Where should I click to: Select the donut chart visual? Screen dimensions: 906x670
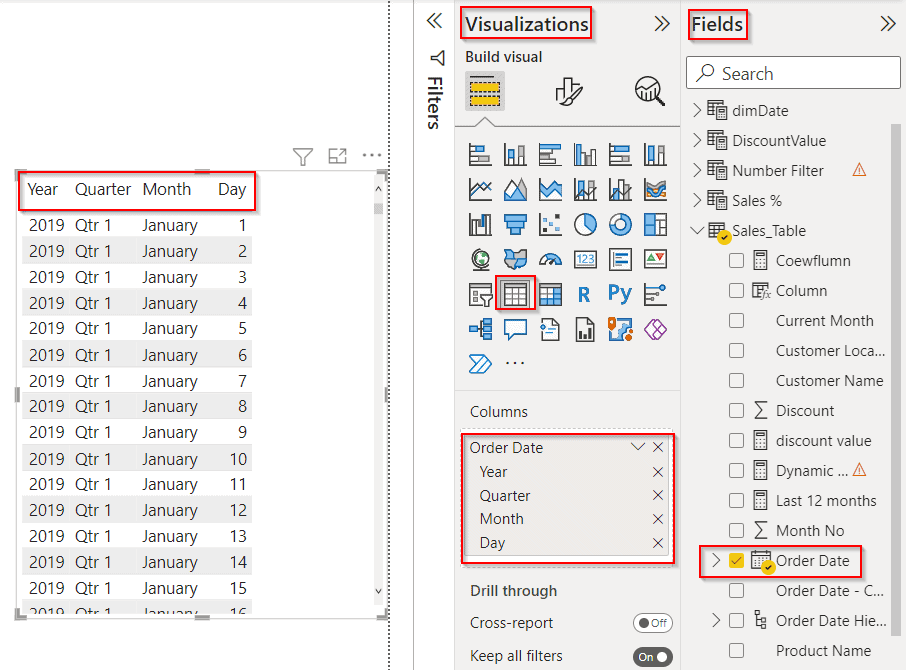tap(620, 225)
